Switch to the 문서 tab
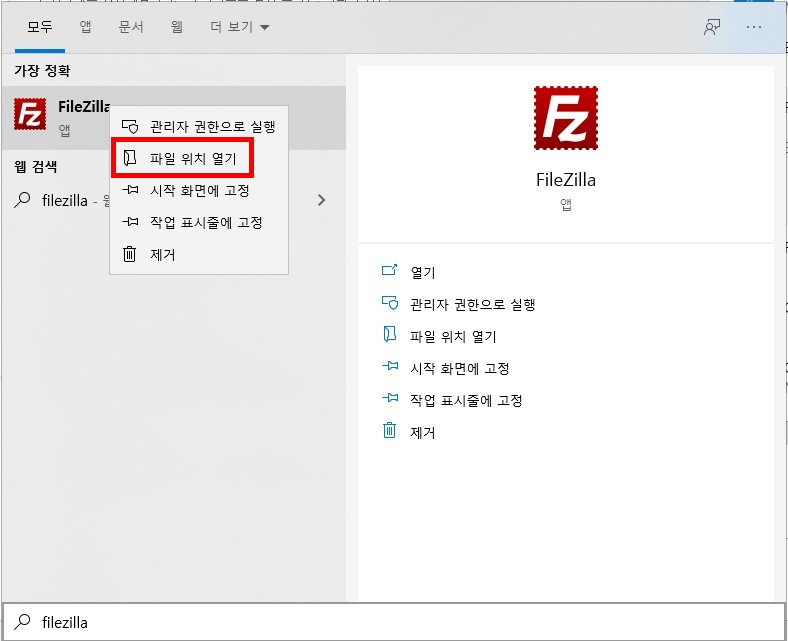The height and width of the screenshot is (641, 788). [x=131, y=27]
